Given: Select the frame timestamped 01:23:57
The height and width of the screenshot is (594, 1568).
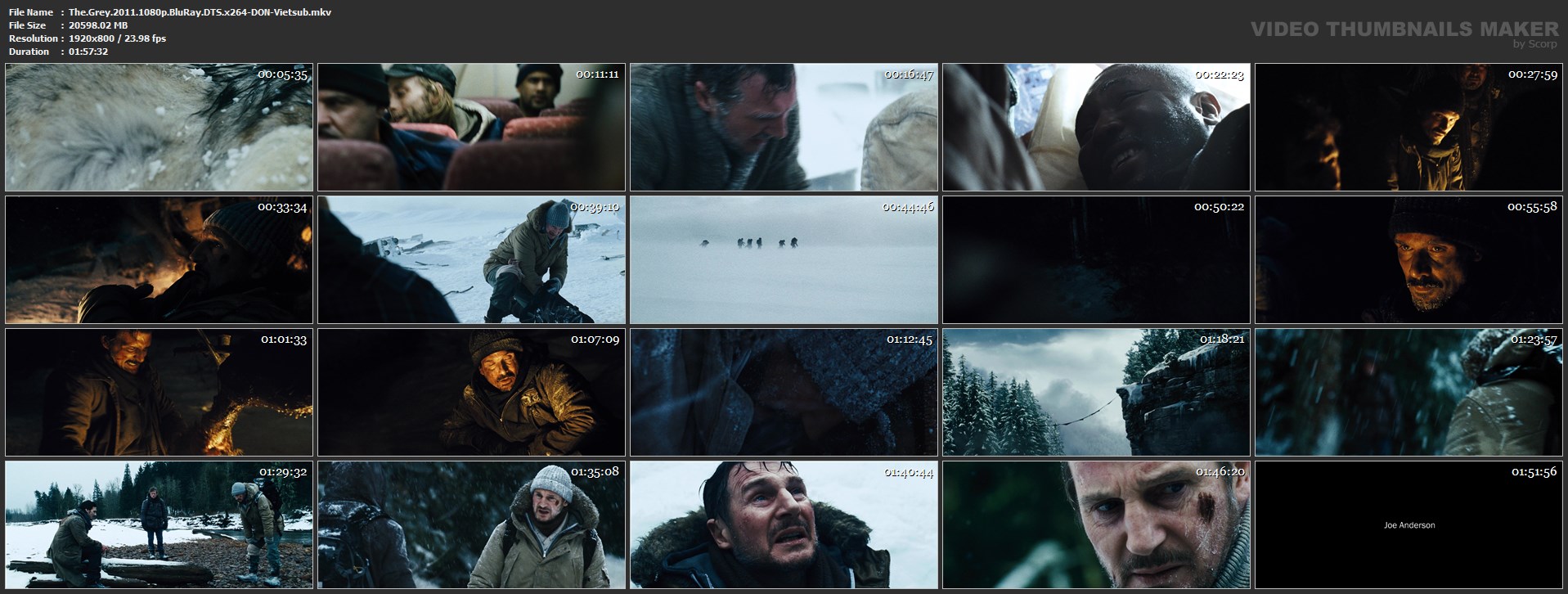Looking at the screenshot, I should 1409,392.
